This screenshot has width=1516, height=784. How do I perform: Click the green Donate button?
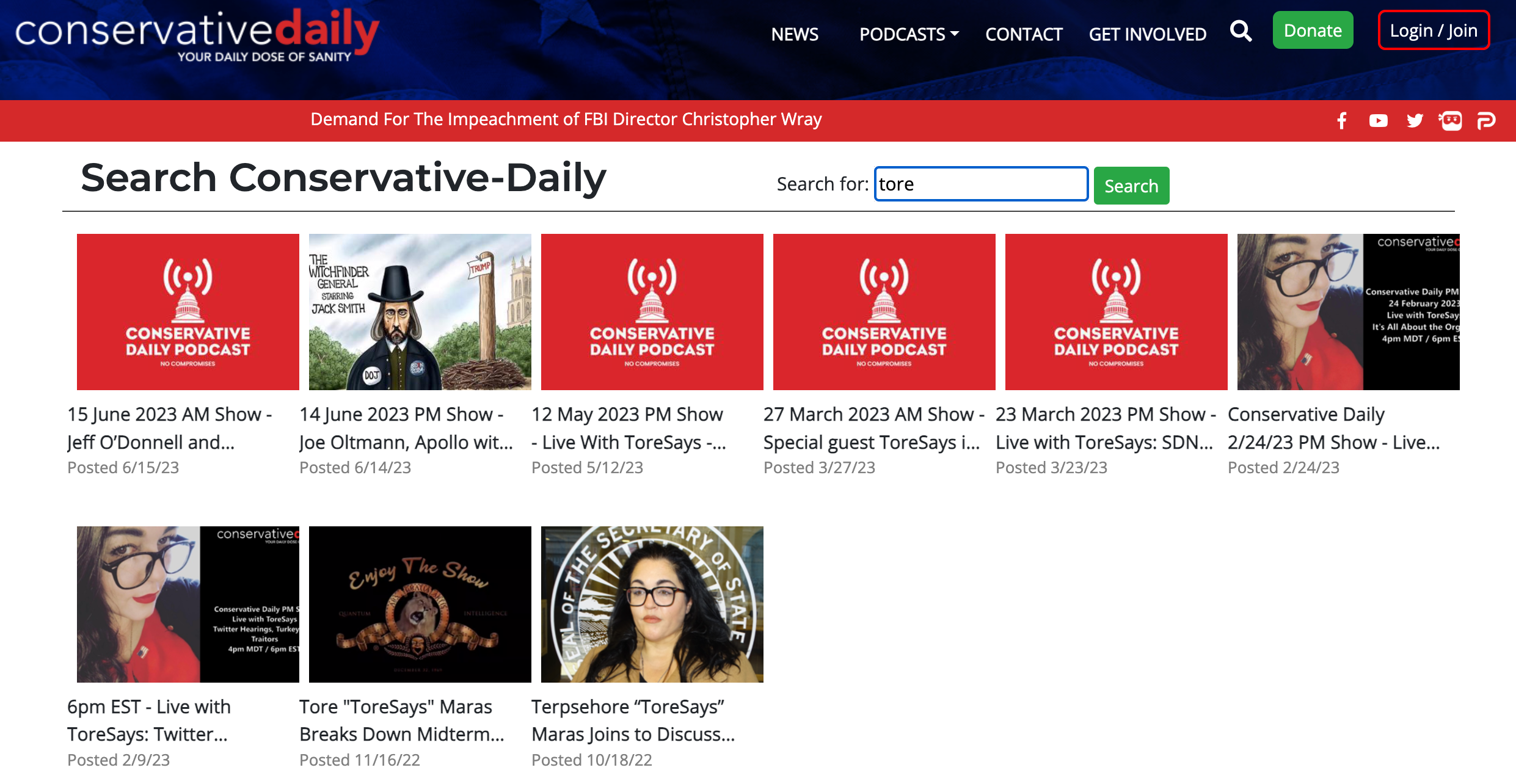tap(1313, 31)
